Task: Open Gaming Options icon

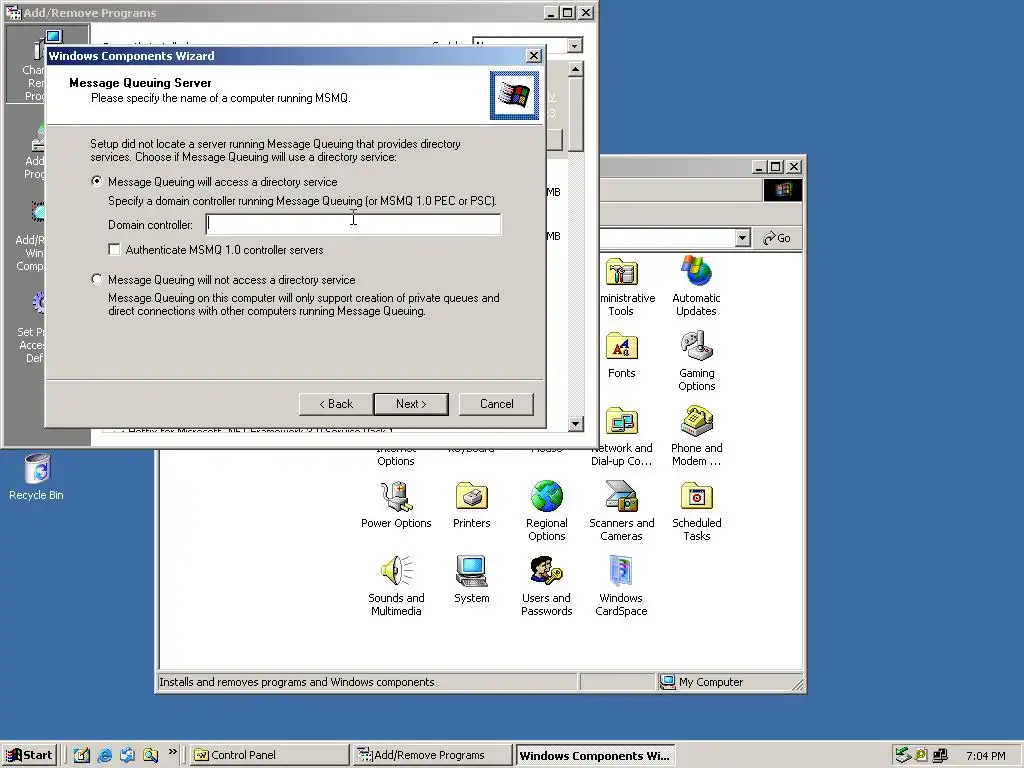Action: coord(696,360)
